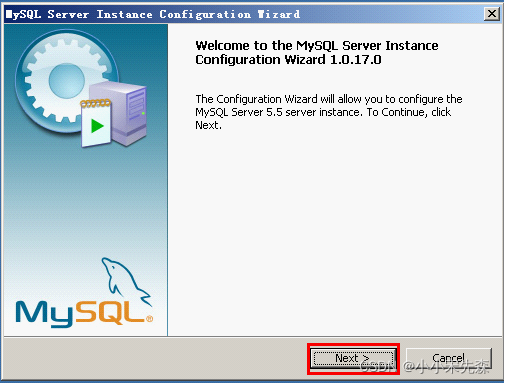Click the window title 'MySQL Server Instance Configuration Wizard'
Viewport: 505px width, 384px height.
153,14
